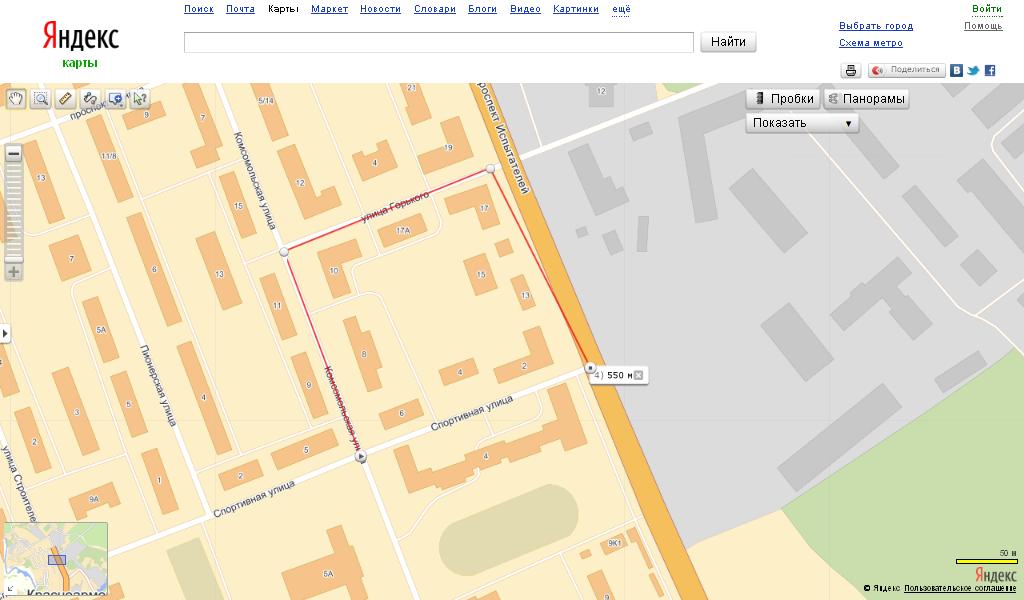Click building 17А on улица Горького
The height and width of the screenshot is (600, 1024).
(403, 230)
